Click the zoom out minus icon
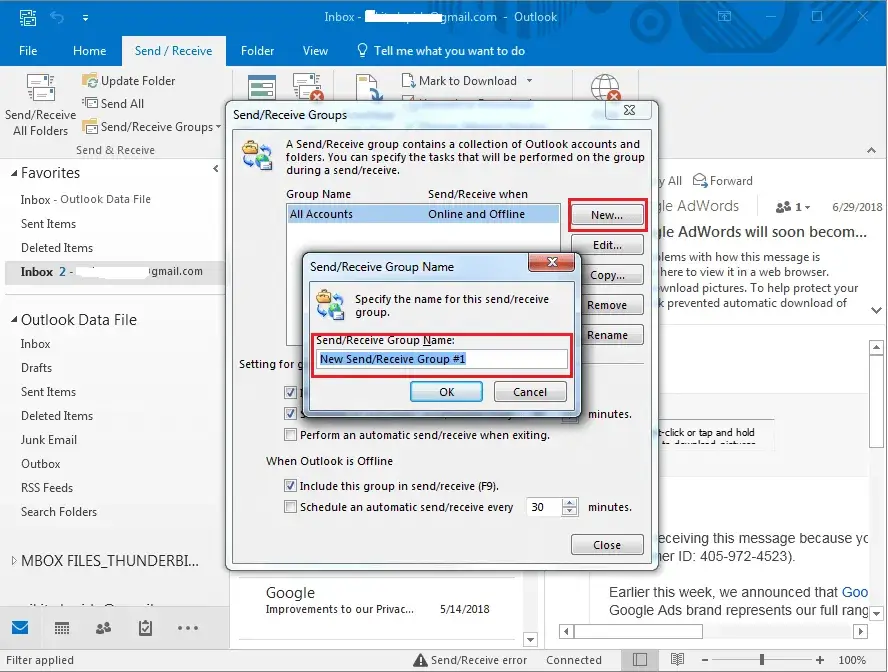The height and width of the screenshot is (672, 888). tap(705, 660)
